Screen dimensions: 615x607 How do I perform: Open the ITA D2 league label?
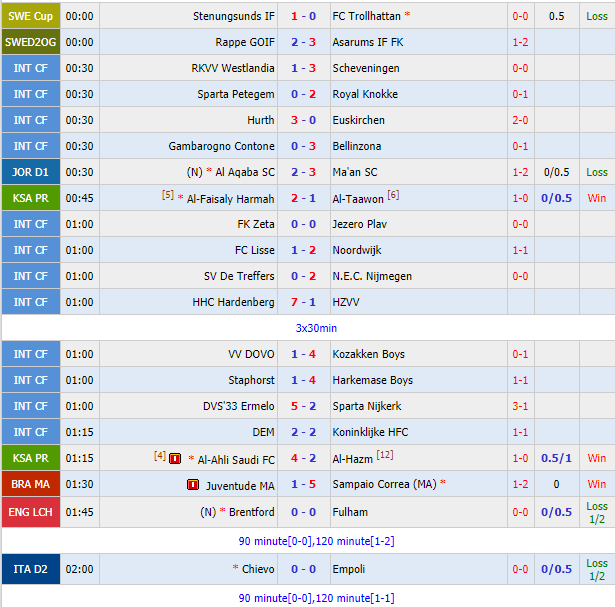(31, 568)
